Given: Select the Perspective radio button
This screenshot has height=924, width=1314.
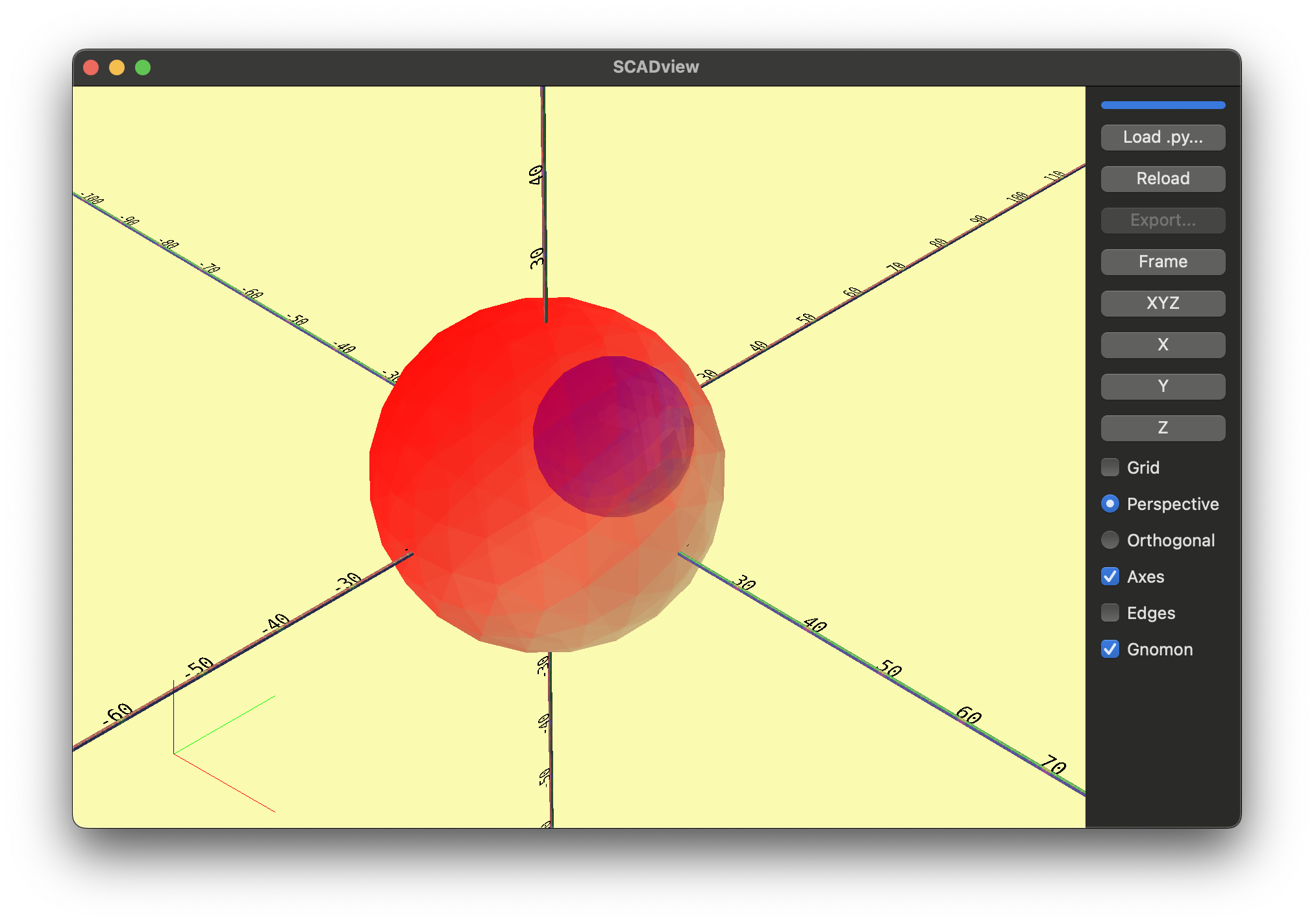Looking at the screenshot, I should tap(1110, 504).
